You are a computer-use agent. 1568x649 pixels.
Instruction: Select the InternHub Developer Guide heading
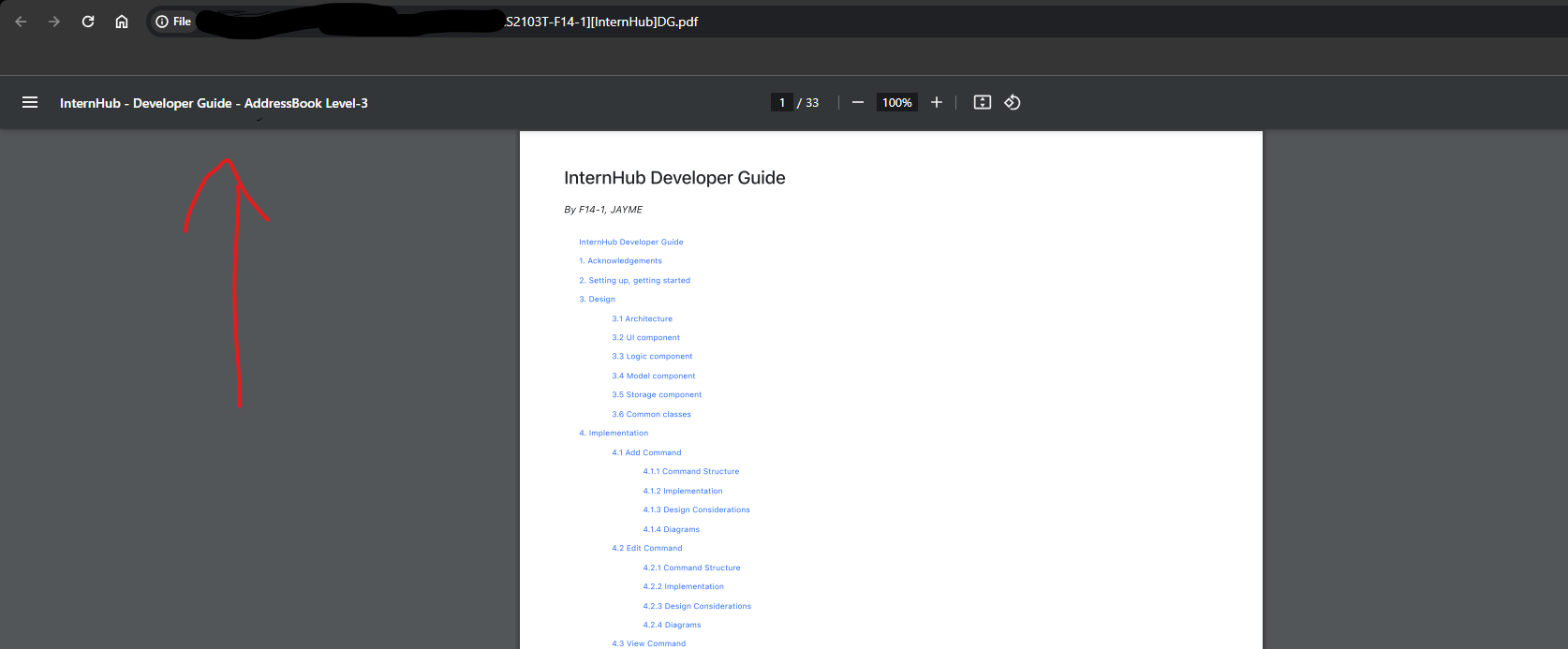pyautogui.click(x=674, y=178)
